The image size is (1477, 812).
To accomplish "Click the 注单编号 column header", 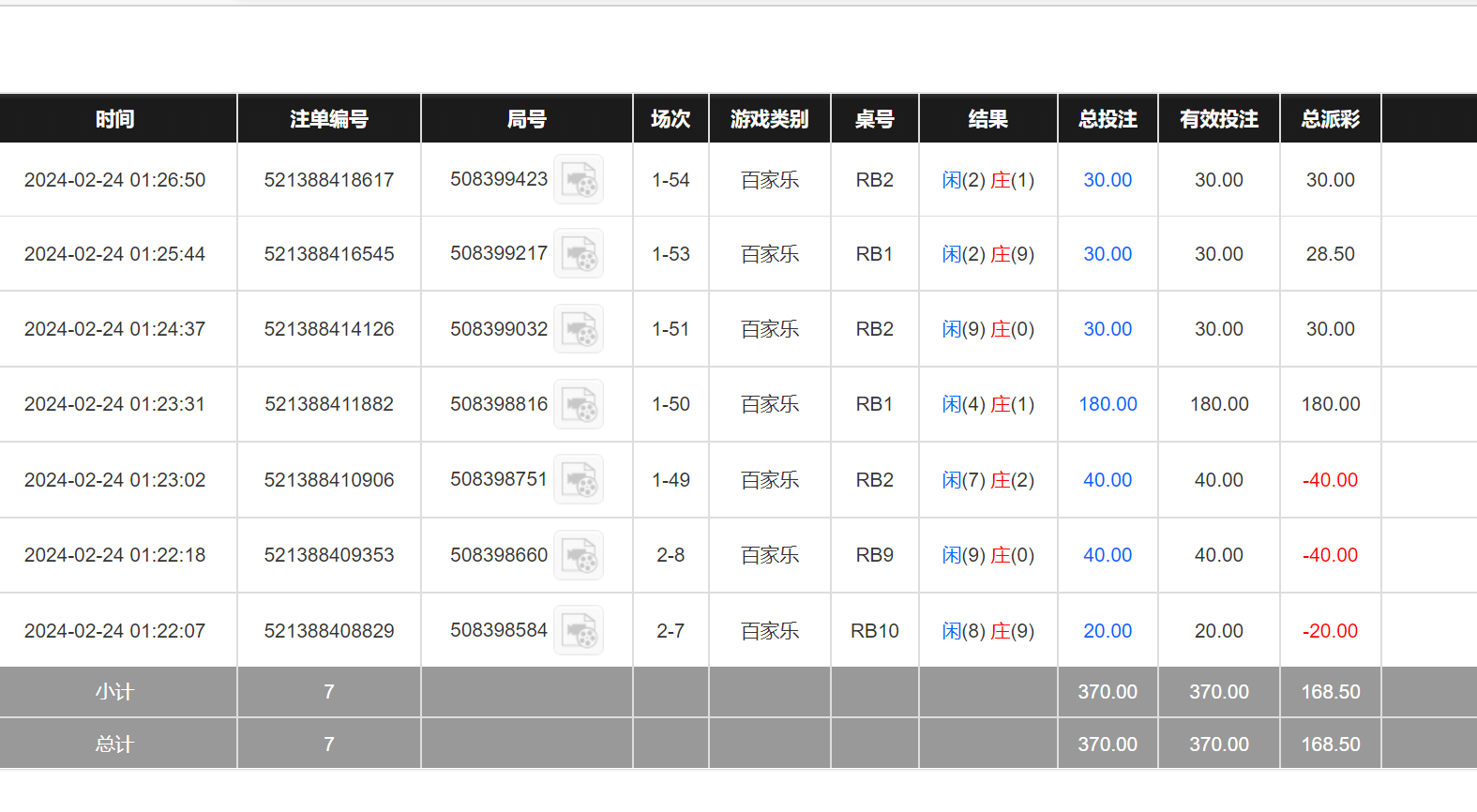I will click(x=329, y=119).
